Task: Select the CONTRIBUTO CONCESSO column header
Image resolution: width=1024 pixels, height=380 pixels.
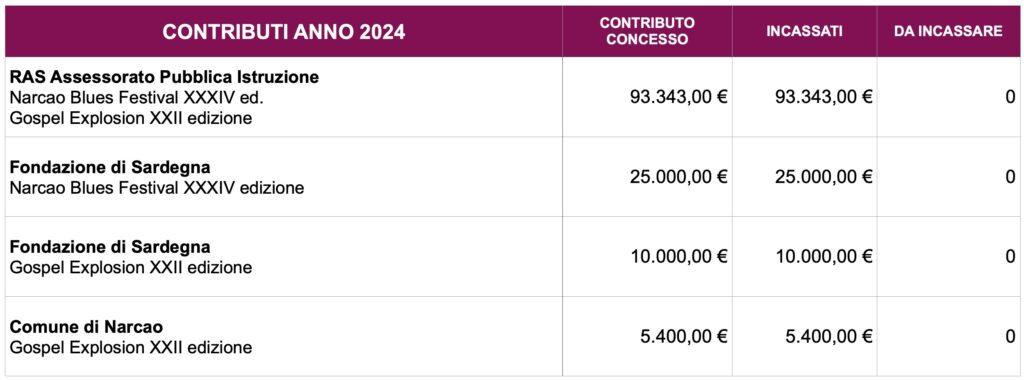Action: coord(647,31)
